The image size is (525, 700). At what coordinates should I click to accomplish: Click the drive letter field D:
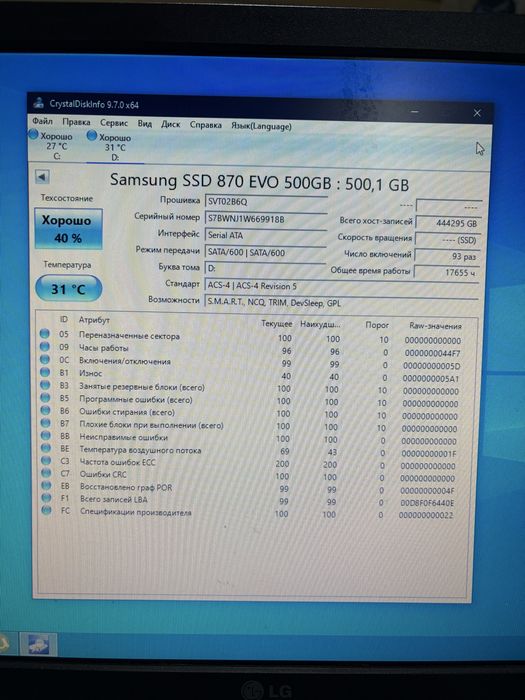click(266, 269)
